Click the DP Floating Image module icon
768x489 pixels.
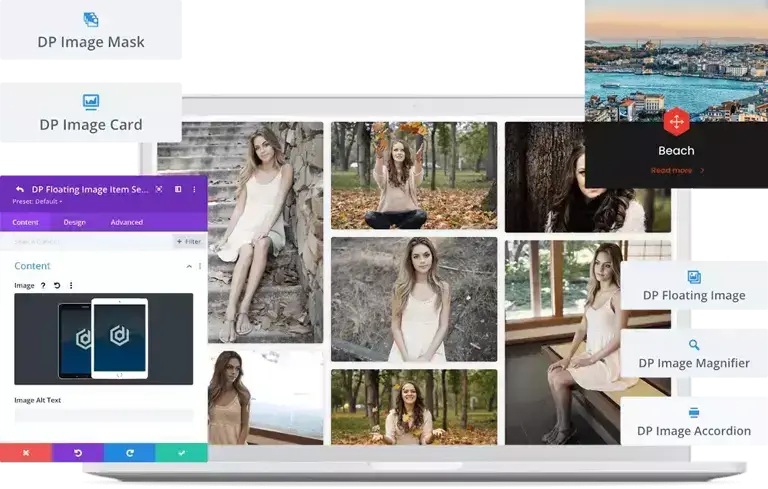tap(694, 277)
